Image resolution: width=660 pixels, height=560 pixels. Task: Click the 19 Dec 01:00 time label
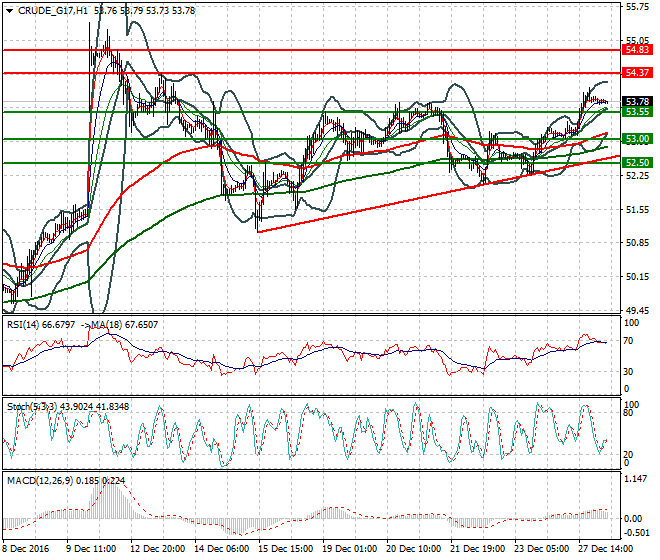coord(349,549)
